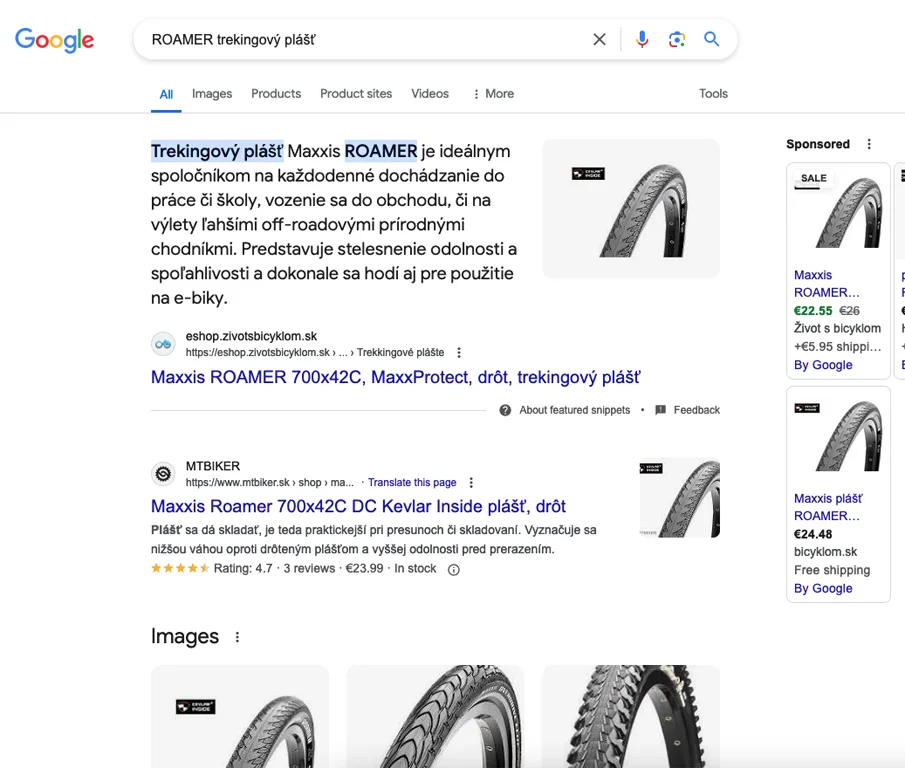Start voice search with microphone icon
The width and height of the screenshot is (905, 768).
click(642, 39)
